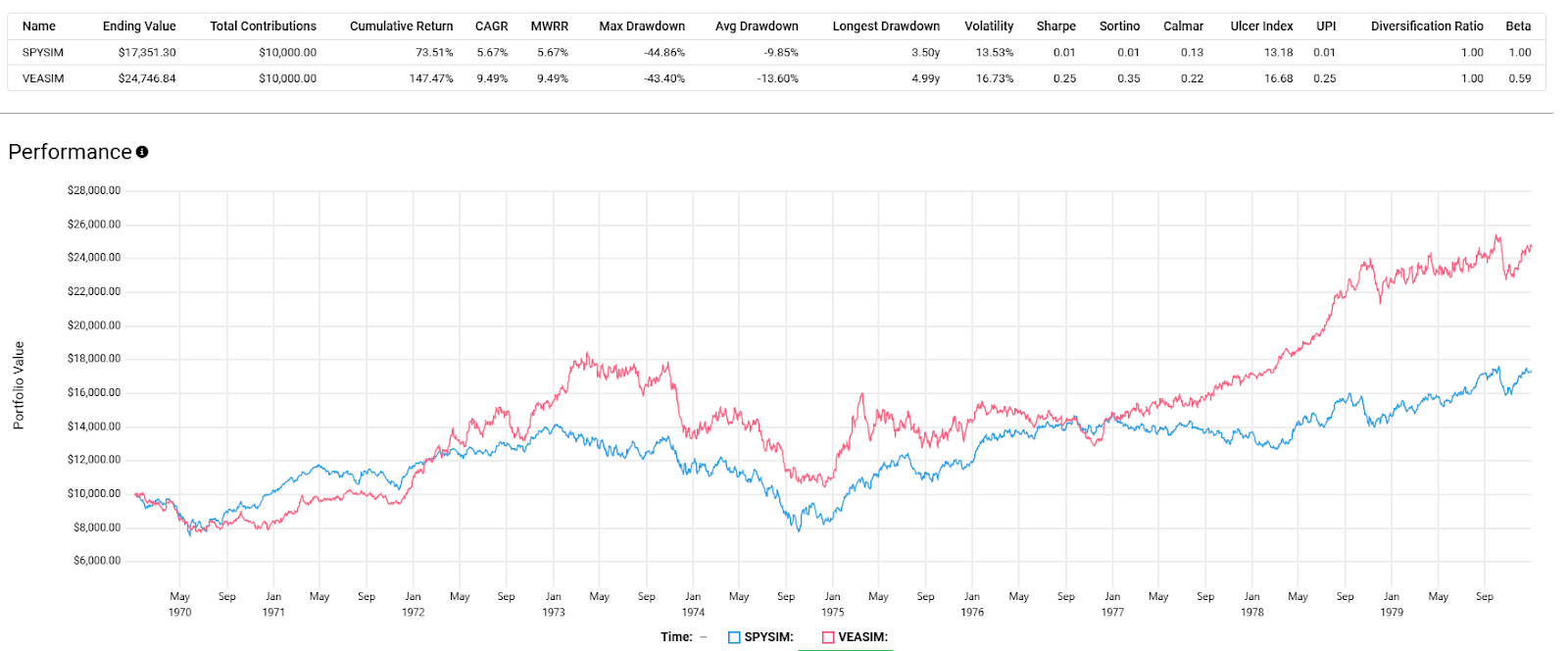Sort by Ending Value column header
Viewport: 1568px width, 651px height.
(x=139, y=26)
